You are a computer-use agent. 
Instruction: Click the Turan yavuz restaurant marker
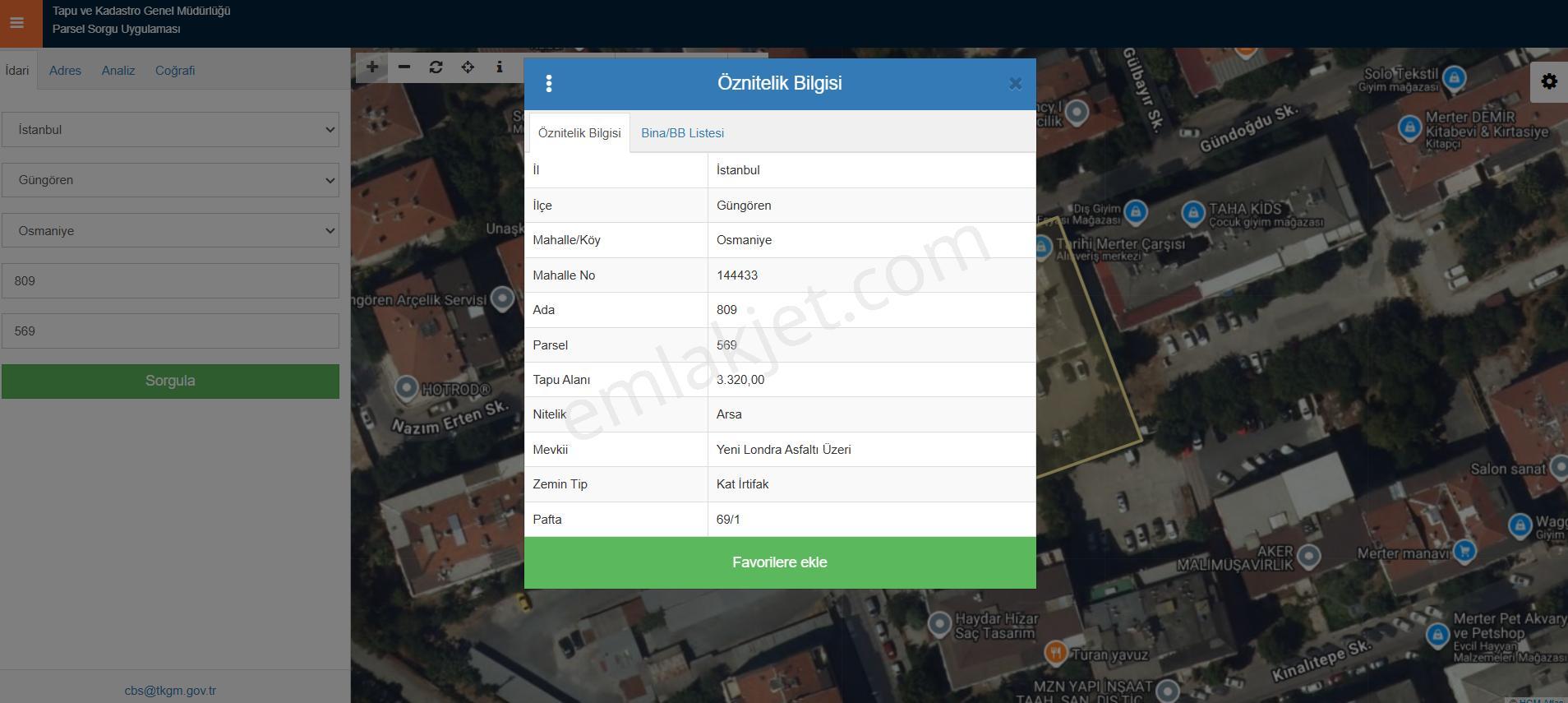pos(1056,653)
